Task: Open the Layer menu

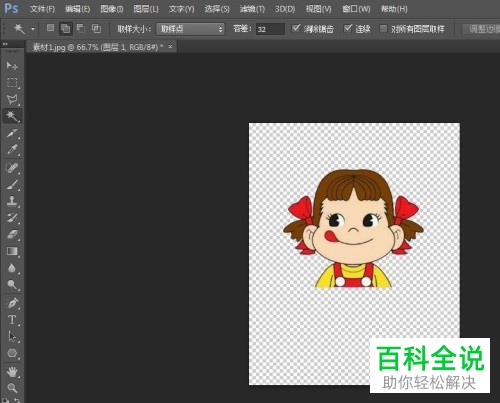Action: tap(146, 9)
